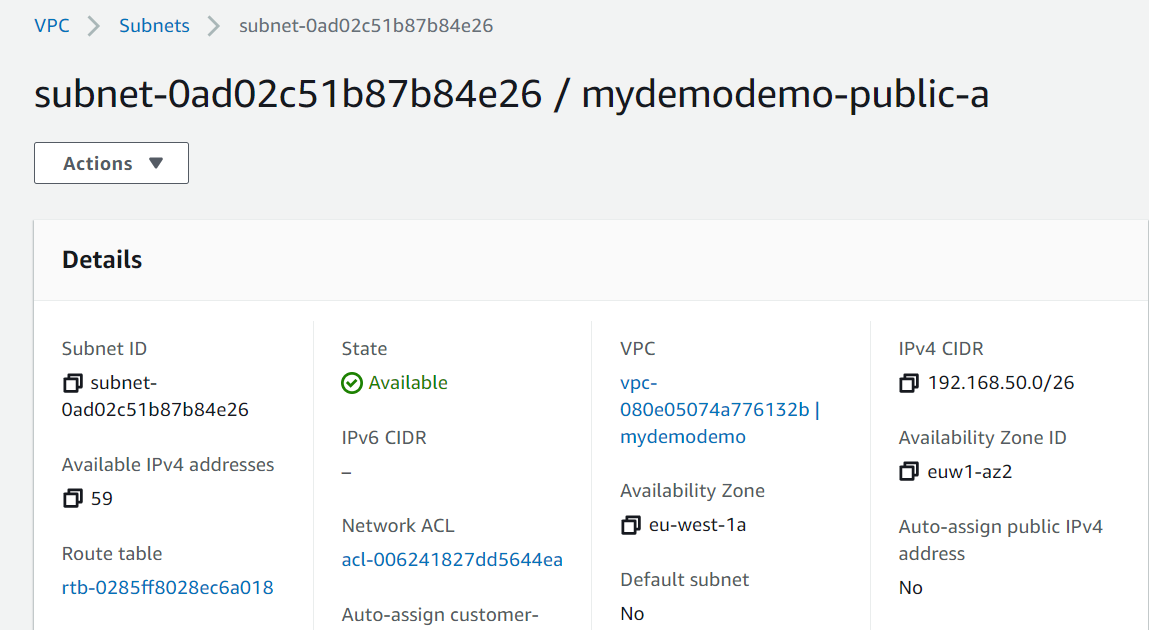Image resolution: width=1149 pixels, height=630 pixels.
Task: Select the current subnet breadcrumb item
Action: 365,26
